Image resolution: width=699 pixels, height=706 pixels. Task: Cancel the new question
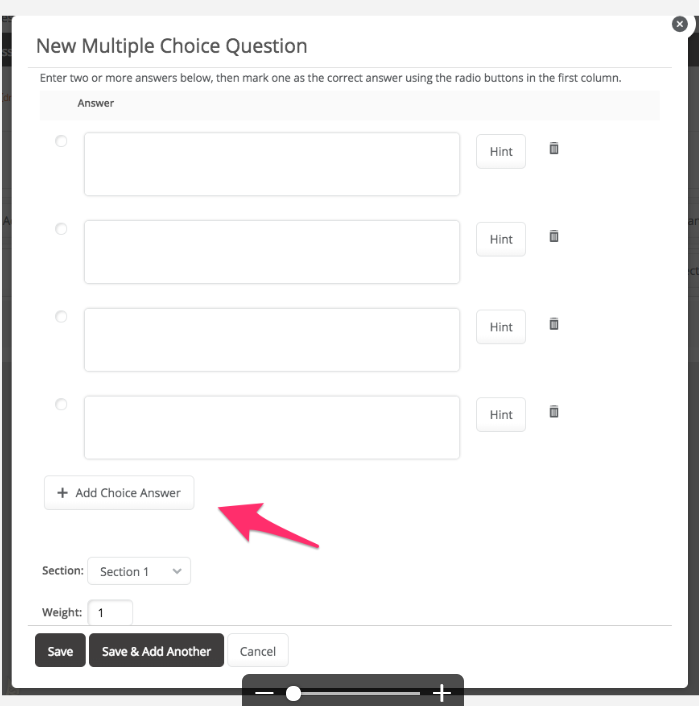[x=258, y=650]
